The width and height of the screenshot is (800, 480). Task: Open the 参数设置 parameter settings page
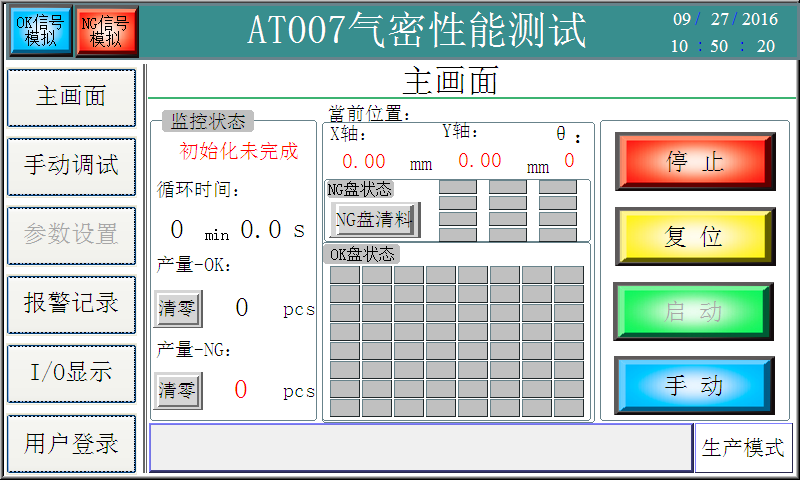[71, 235]
